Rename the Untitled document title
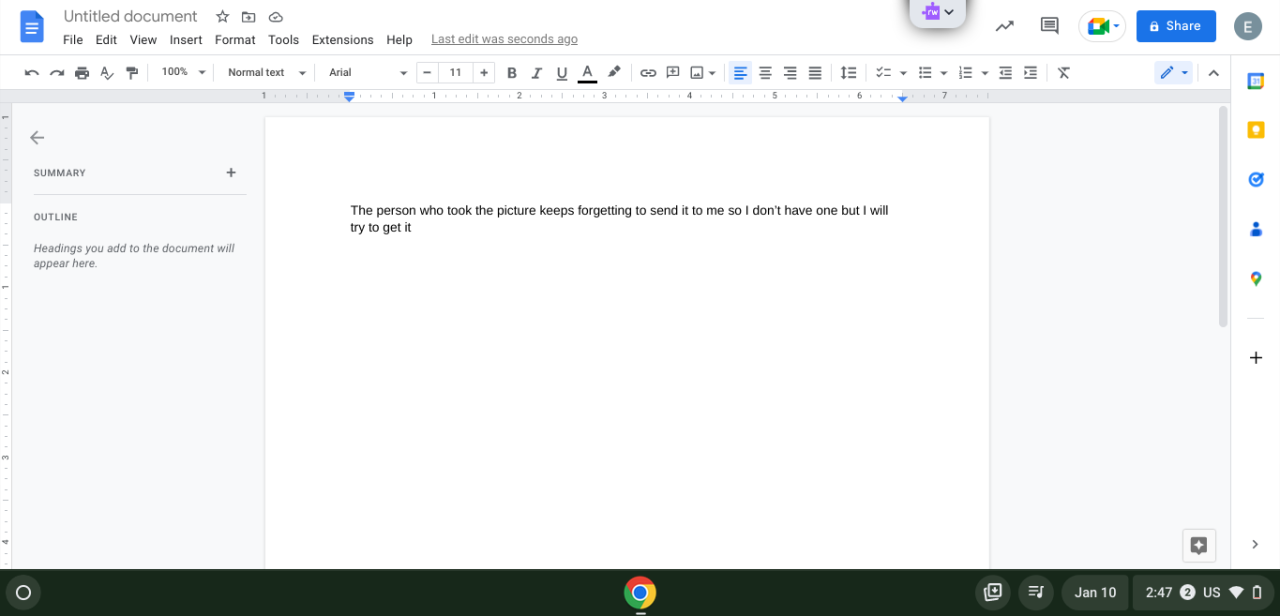The height and width of the screenshot is (616, 1280). [130, 16]
